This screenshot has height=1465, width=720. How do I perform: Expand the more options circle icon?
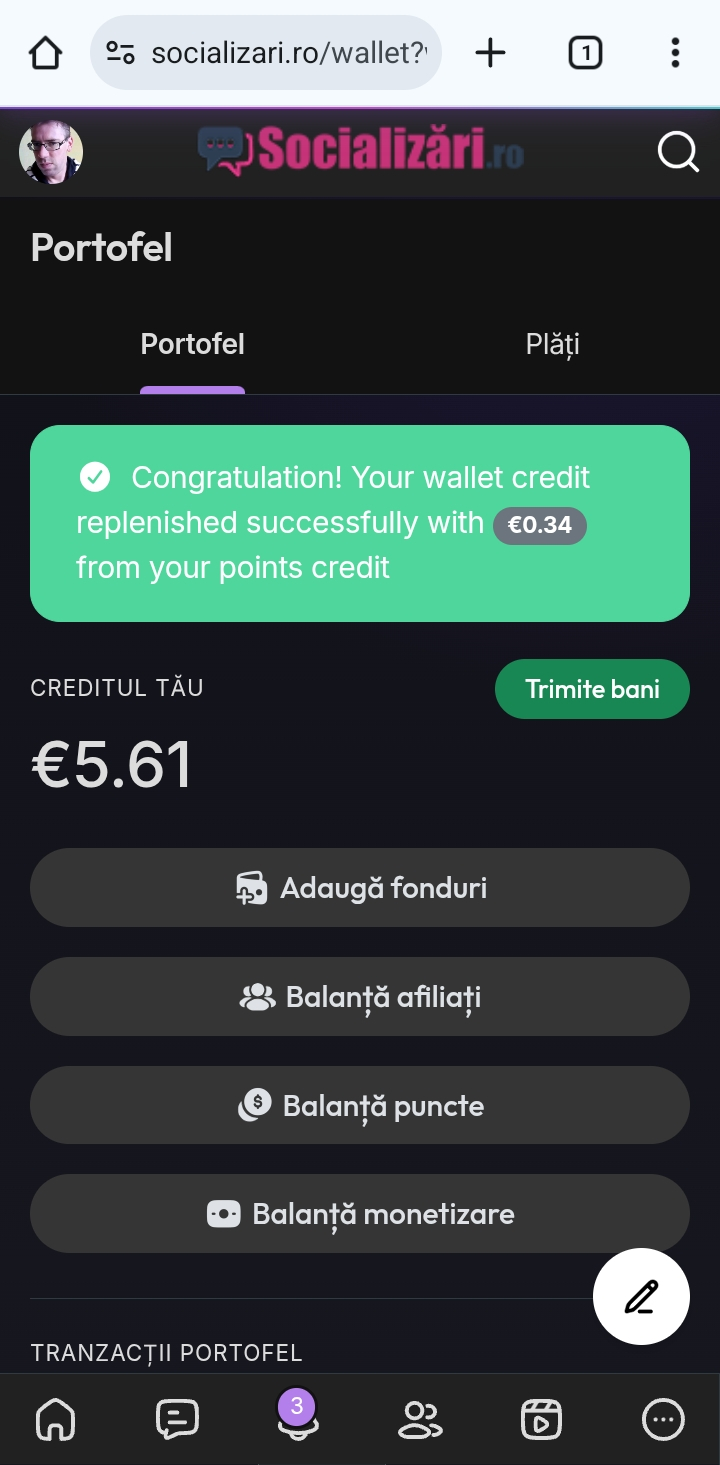[663, 1419]
